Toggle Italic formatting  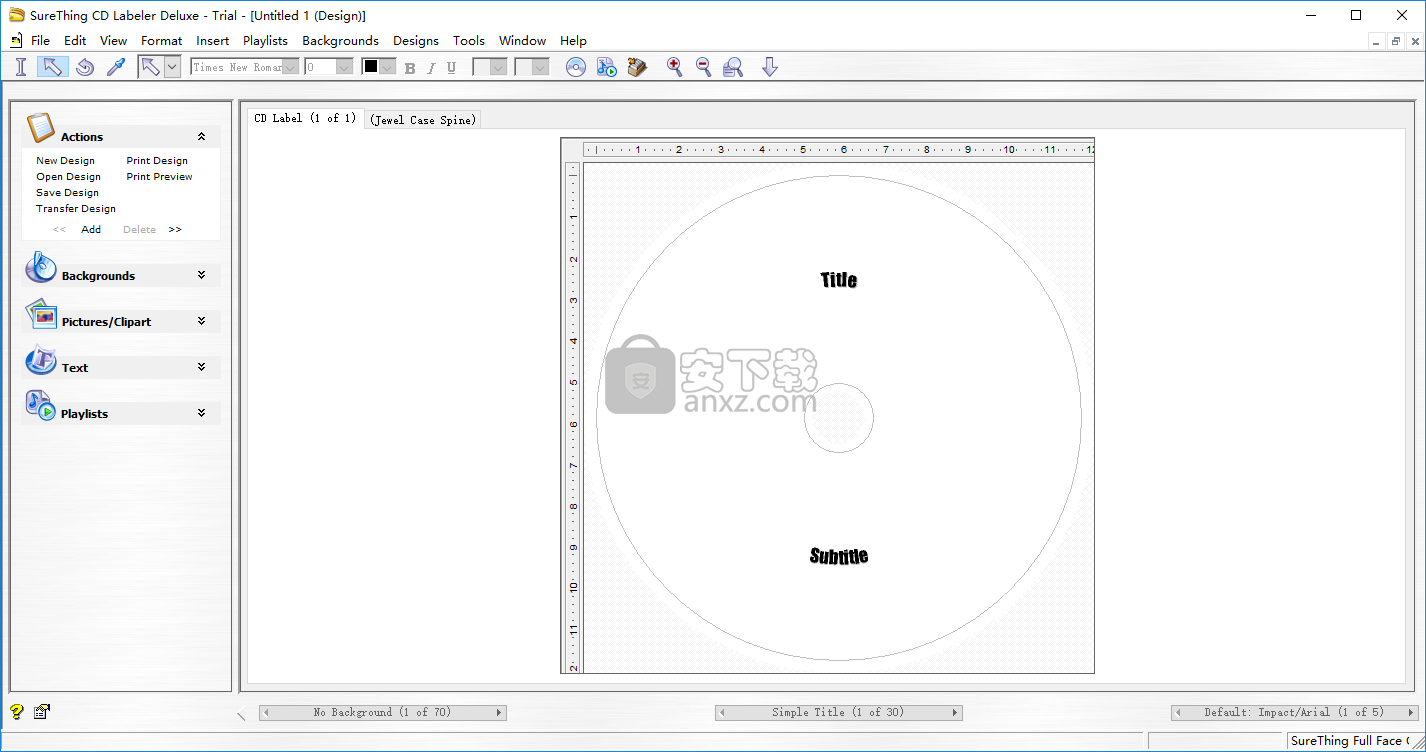pos(431,68)
